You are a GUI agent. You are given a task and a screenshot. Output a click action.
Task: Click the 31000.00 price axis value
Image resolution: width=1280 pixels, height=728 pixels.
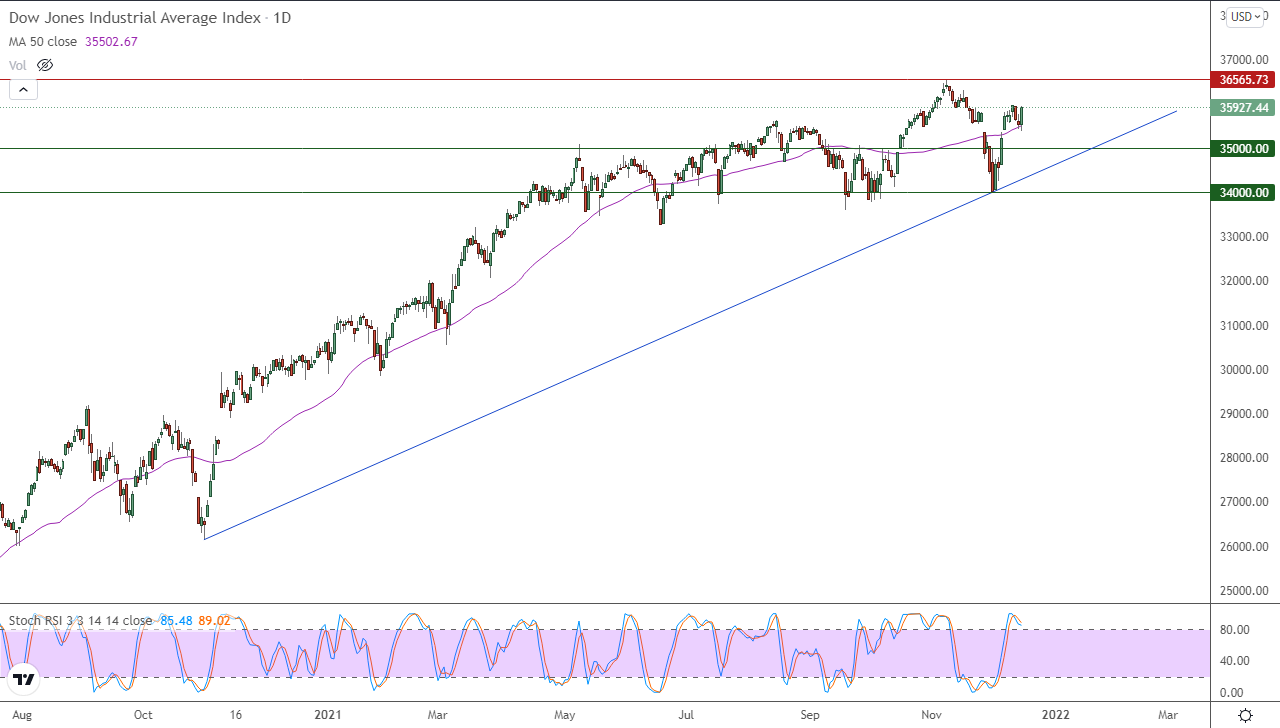click(1244, 326)
